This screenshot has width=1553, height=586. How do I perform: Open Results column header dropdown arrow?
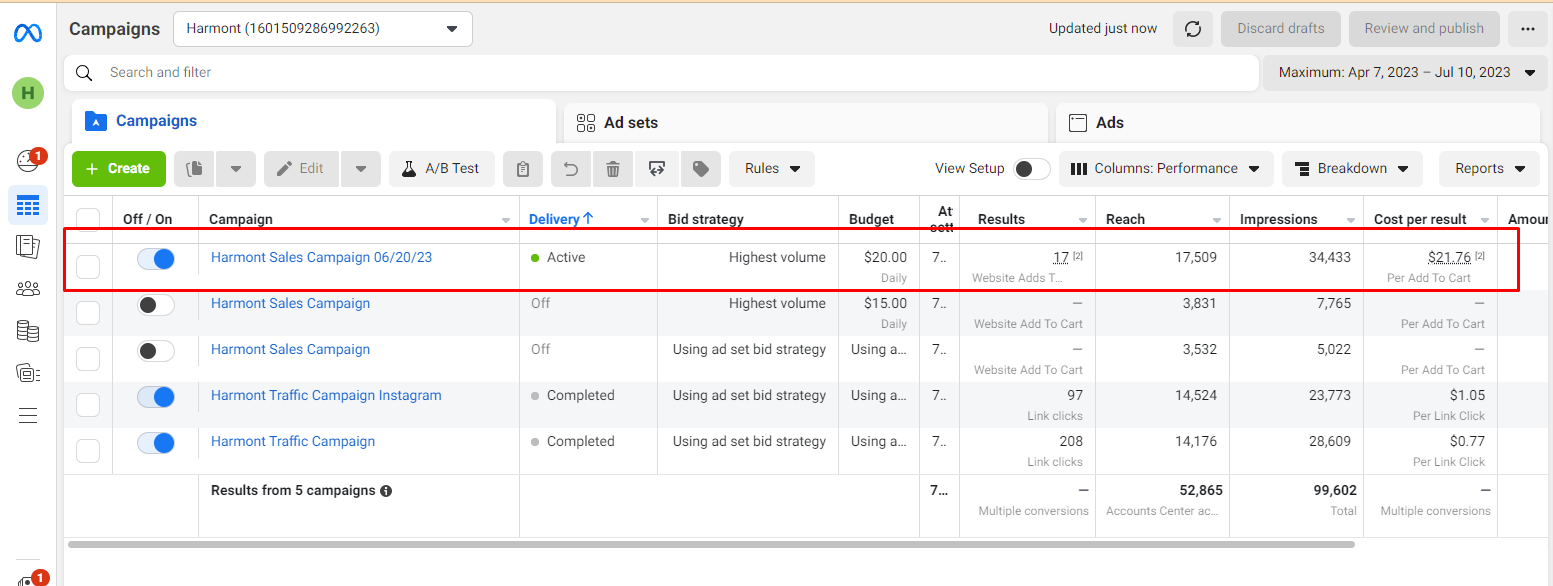[x=1083, y=220]
